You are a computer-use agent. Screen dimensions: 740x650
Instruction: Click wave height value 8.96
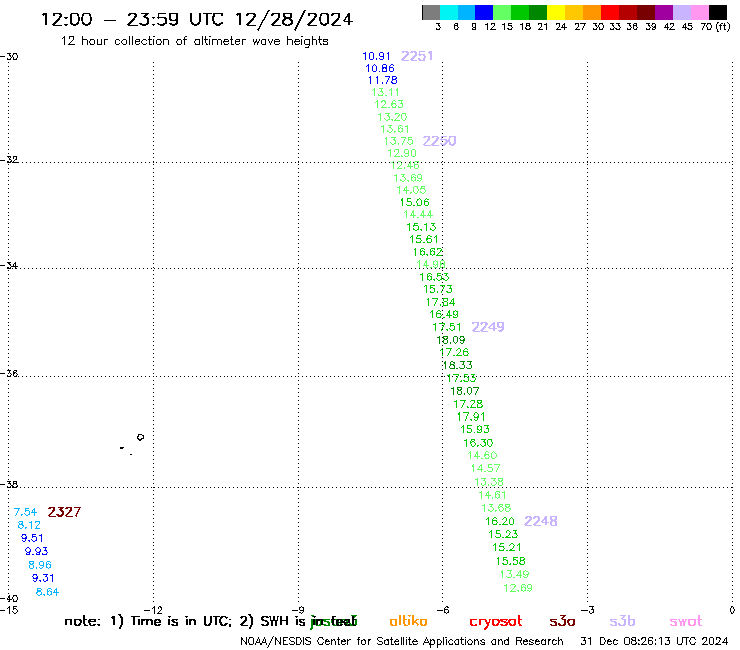click(x=40, y=565)
